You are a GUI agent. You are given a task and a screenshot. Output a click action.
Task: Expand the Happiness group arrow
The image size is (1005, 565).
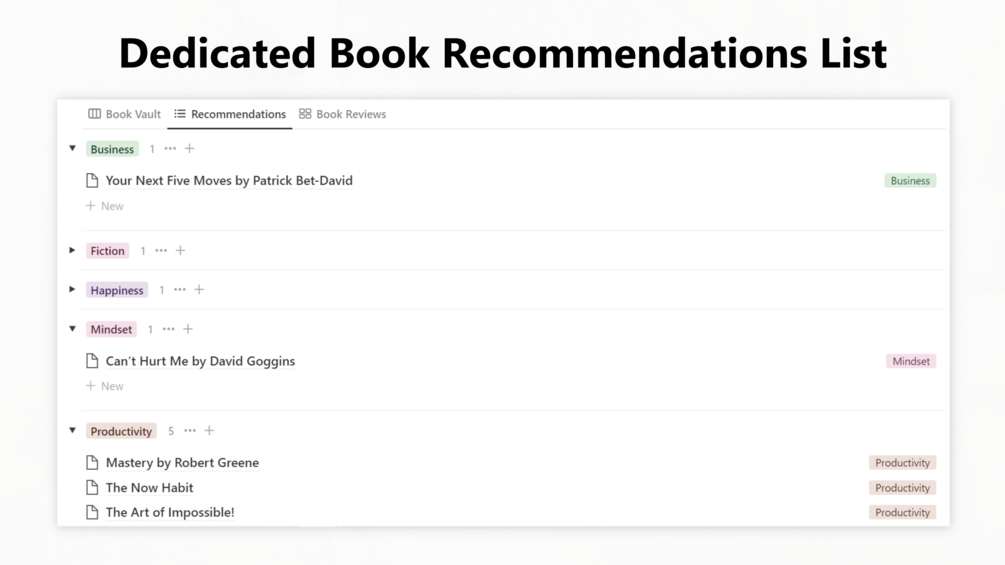pyautogui.click(x=72, y=290)
